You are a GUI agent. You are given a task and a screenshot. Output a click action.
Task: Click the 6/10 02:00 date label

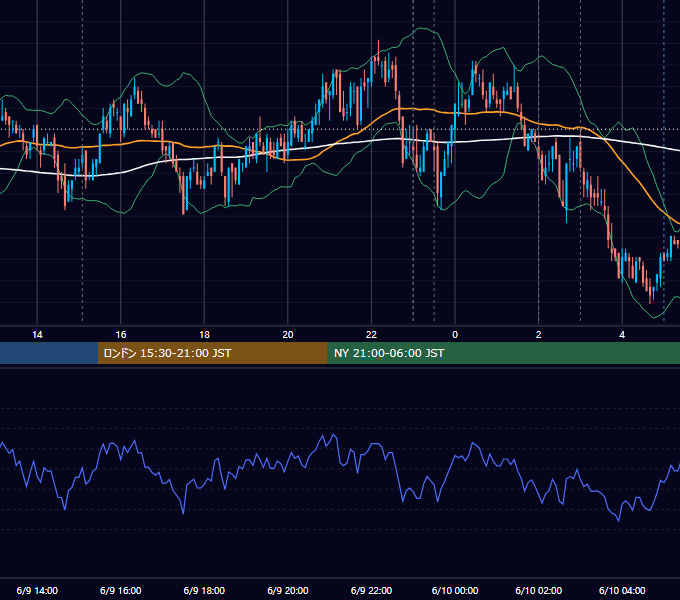(x=539, y=590)
